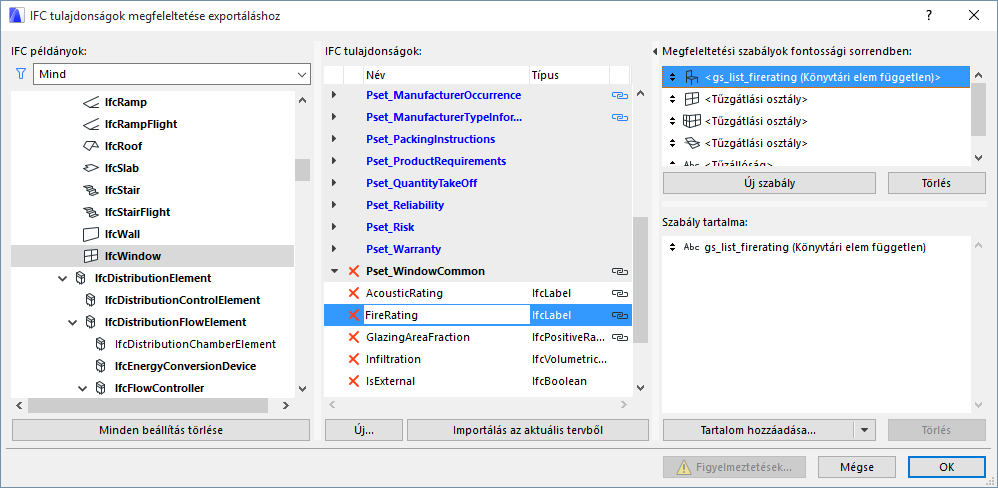Click the FireRating mapping link icon

pos(620,315)
